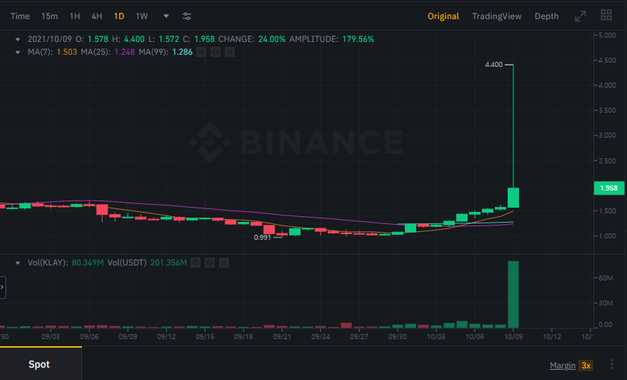Remove the Vol indicator with its X

coord(224,263)
